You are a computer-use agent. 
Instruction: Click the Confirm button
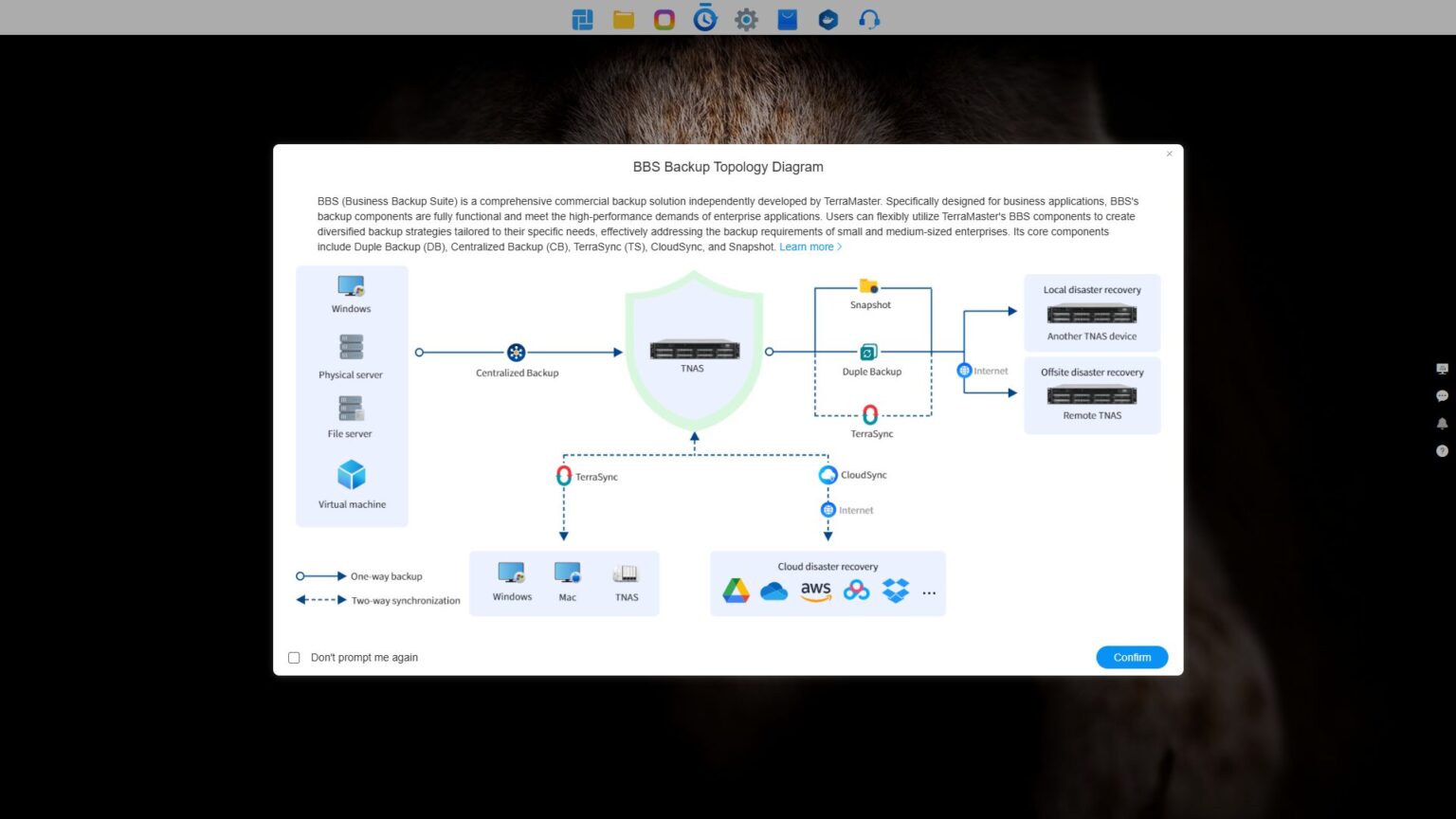pyautogui.click(x=1132, y=657)
